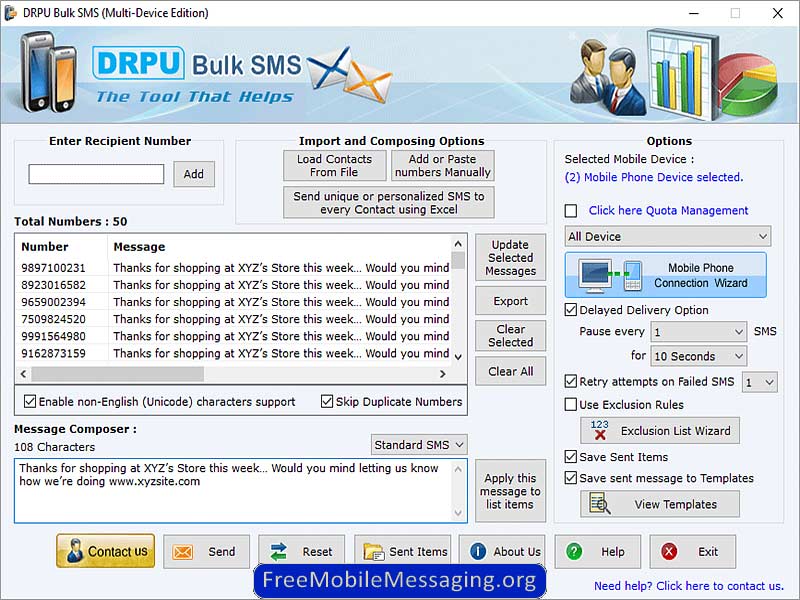The height and width of the screenshot is (600, 800).
Task: Uncheck Save Sent Items option
Action: click(x=571, y=457)
